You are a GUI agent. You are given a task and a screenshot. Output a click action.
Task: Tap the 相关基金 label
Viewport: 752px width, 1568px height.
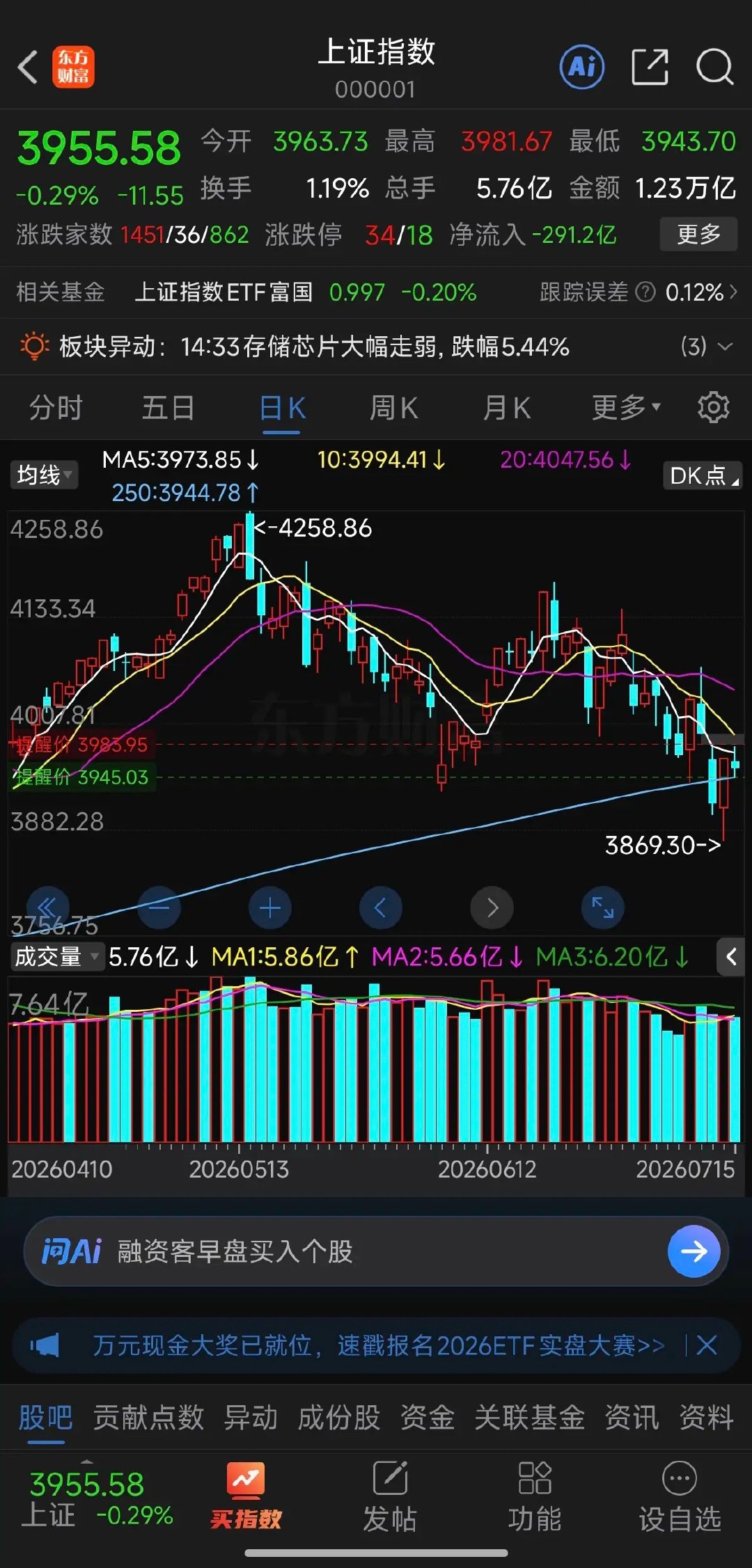(x=61, y=292)
